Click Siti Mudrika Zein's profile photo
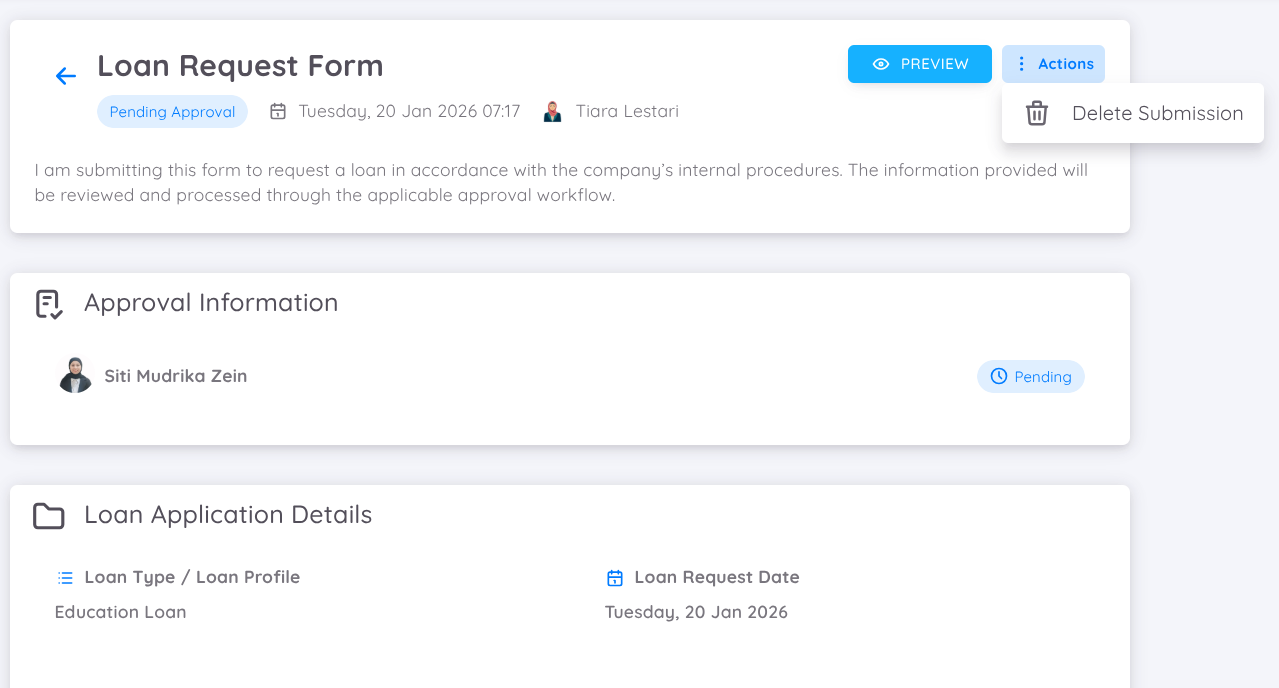 coord(75,376)
